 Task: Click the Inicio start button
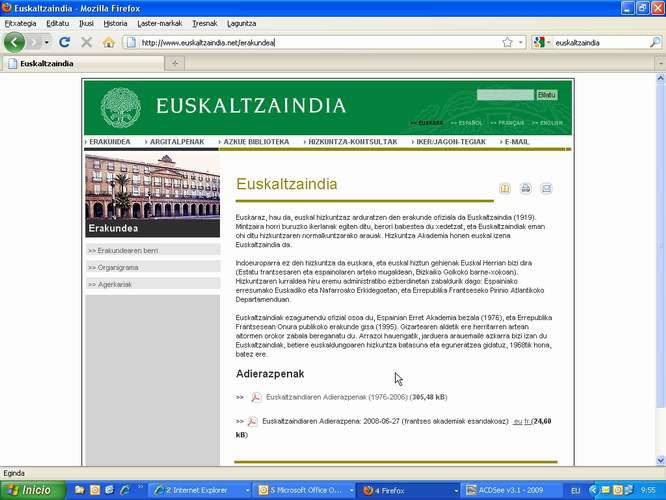tap(32, 490)
